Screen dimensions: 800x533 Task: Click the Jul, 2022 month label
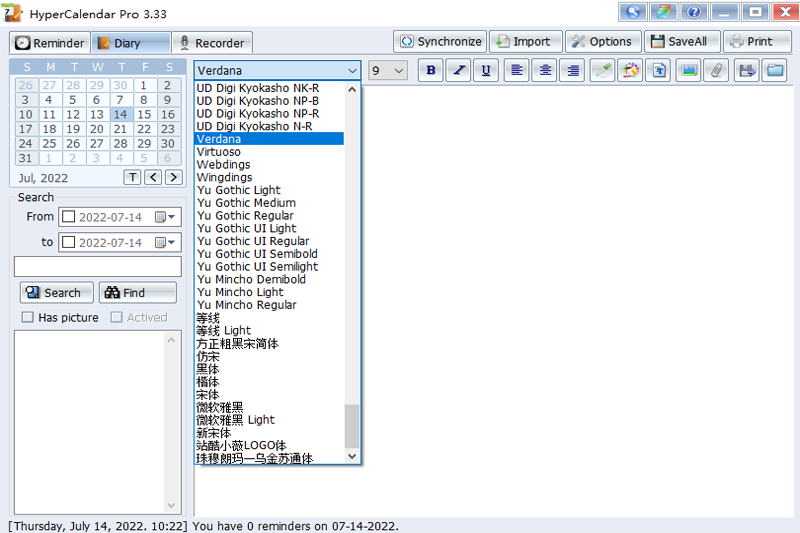click(43, 178)
